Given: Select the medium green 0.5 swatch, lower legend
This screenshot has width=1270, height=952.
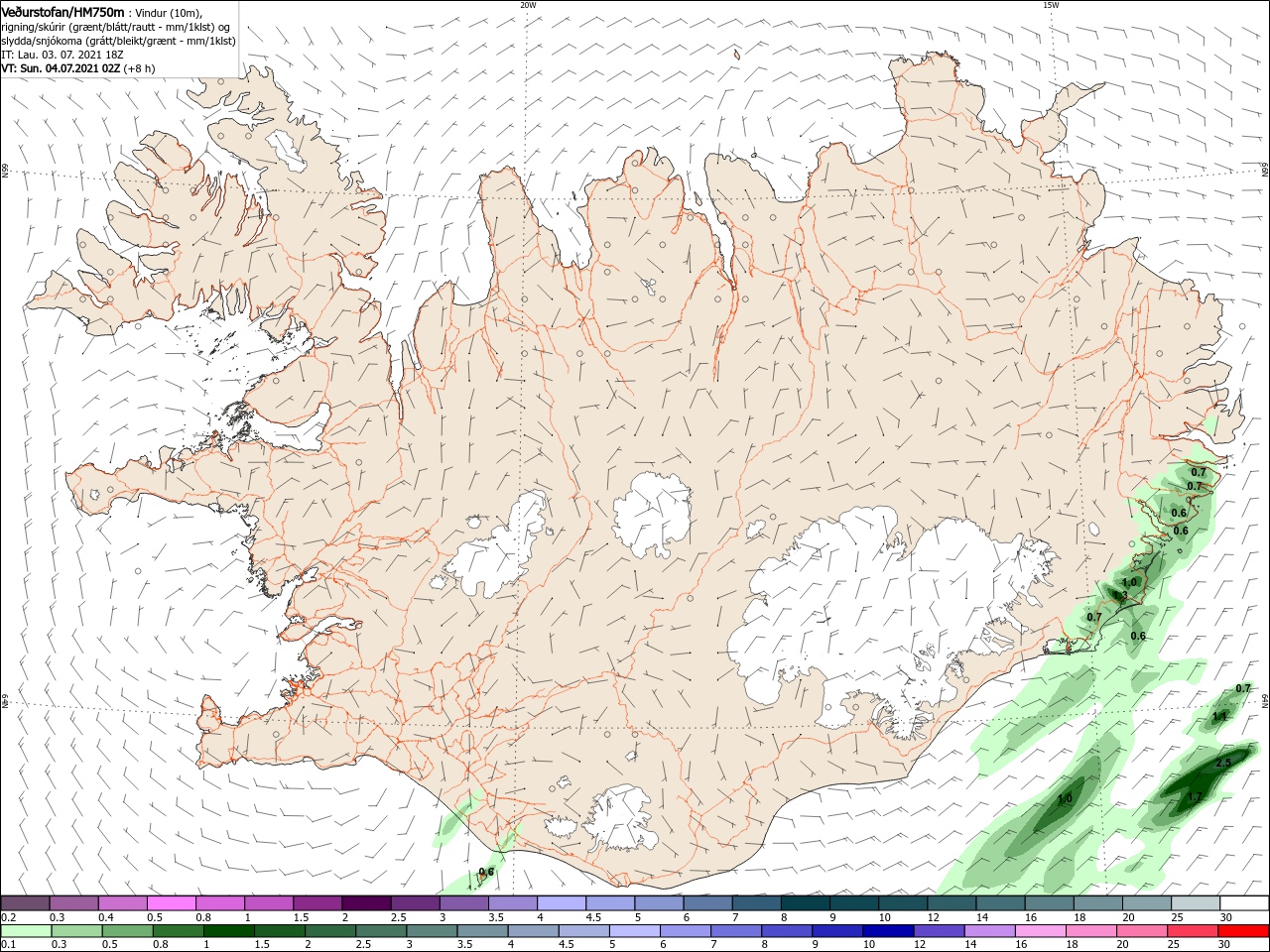Looking at the screenshot, I should (x=127, y=931).
